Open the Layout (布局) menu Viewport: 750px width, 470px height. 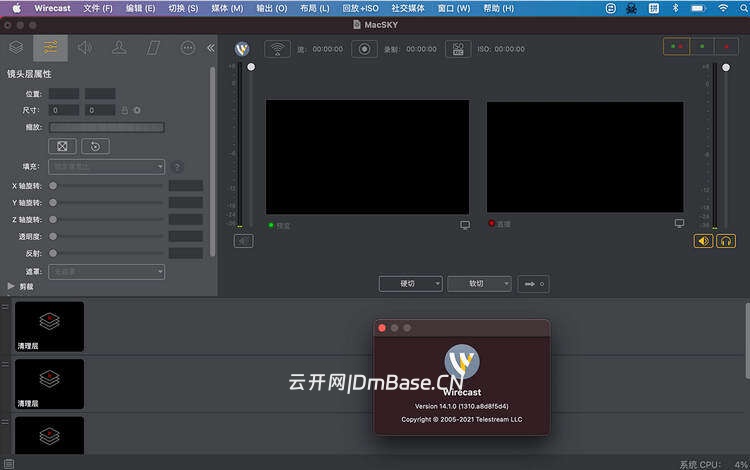click(x=314, y=8)
